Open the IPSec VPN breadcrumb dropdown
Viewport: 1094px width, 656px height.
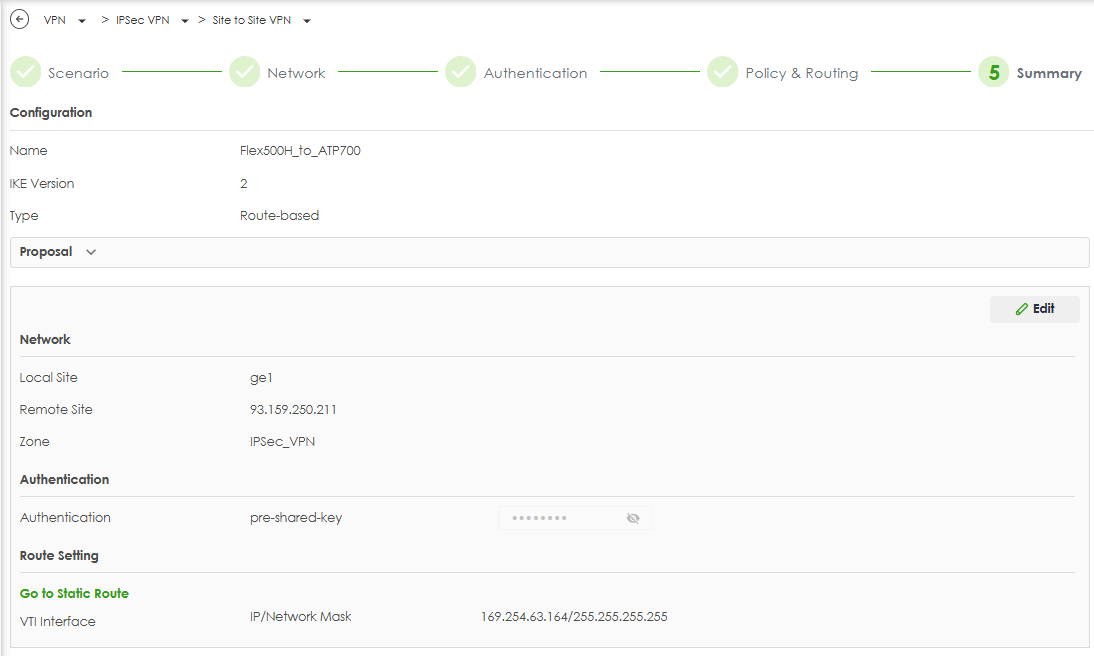pos(185,21)
